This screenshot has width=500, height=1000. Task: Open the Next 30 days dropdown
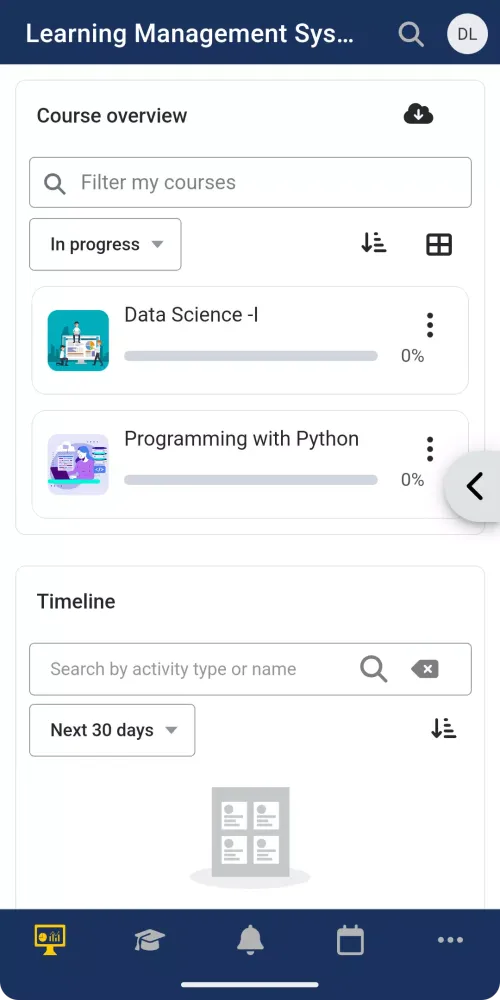click(112, 730)
